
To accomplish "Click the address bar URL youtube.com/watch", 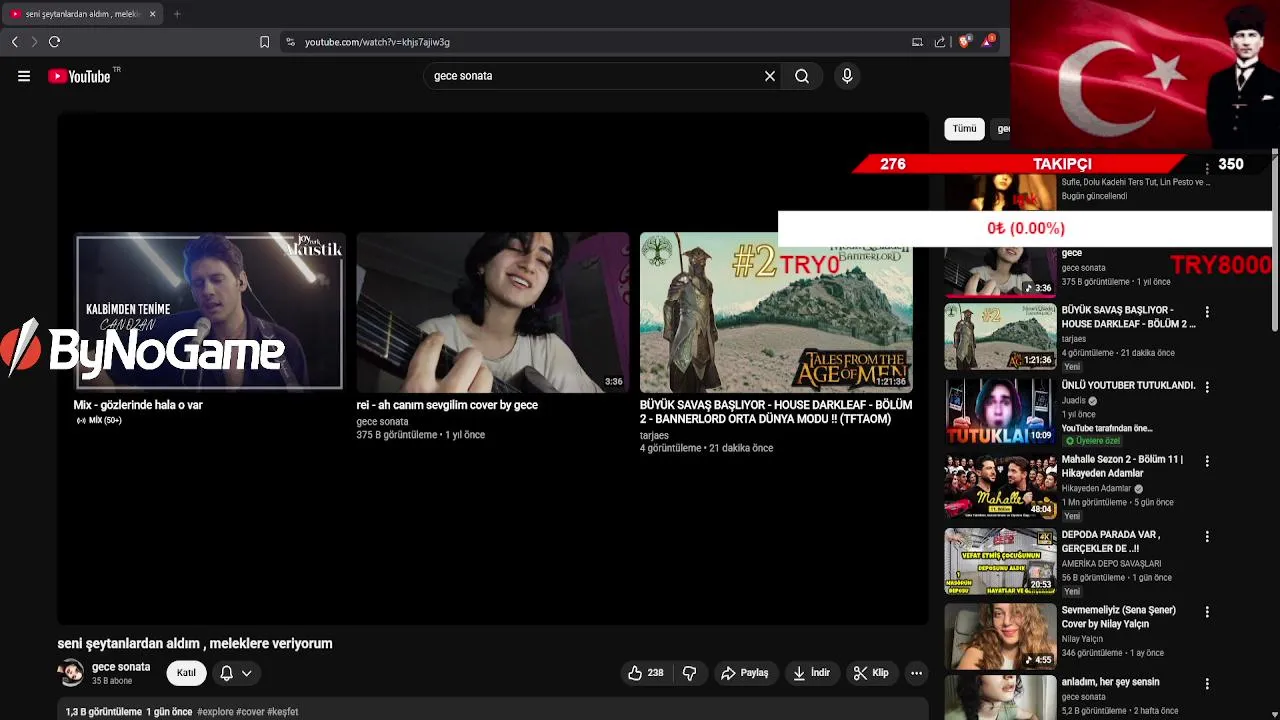I will pyautogui.click(x=377, y=42).
